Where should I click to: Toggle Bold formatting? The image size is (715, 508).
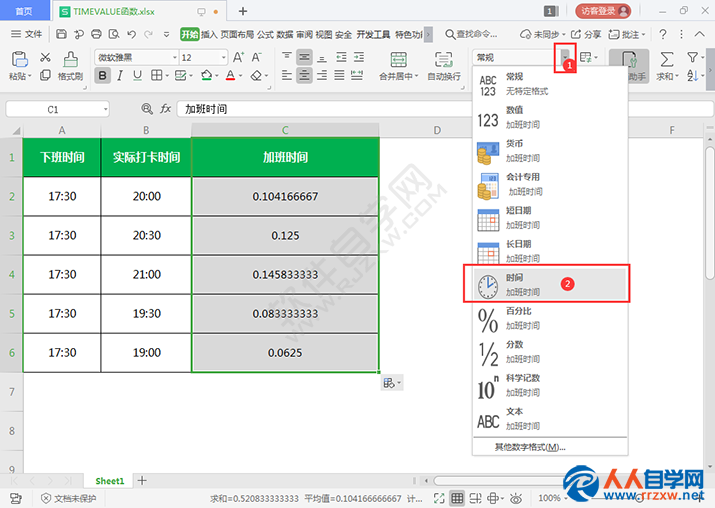click(103, 75)
